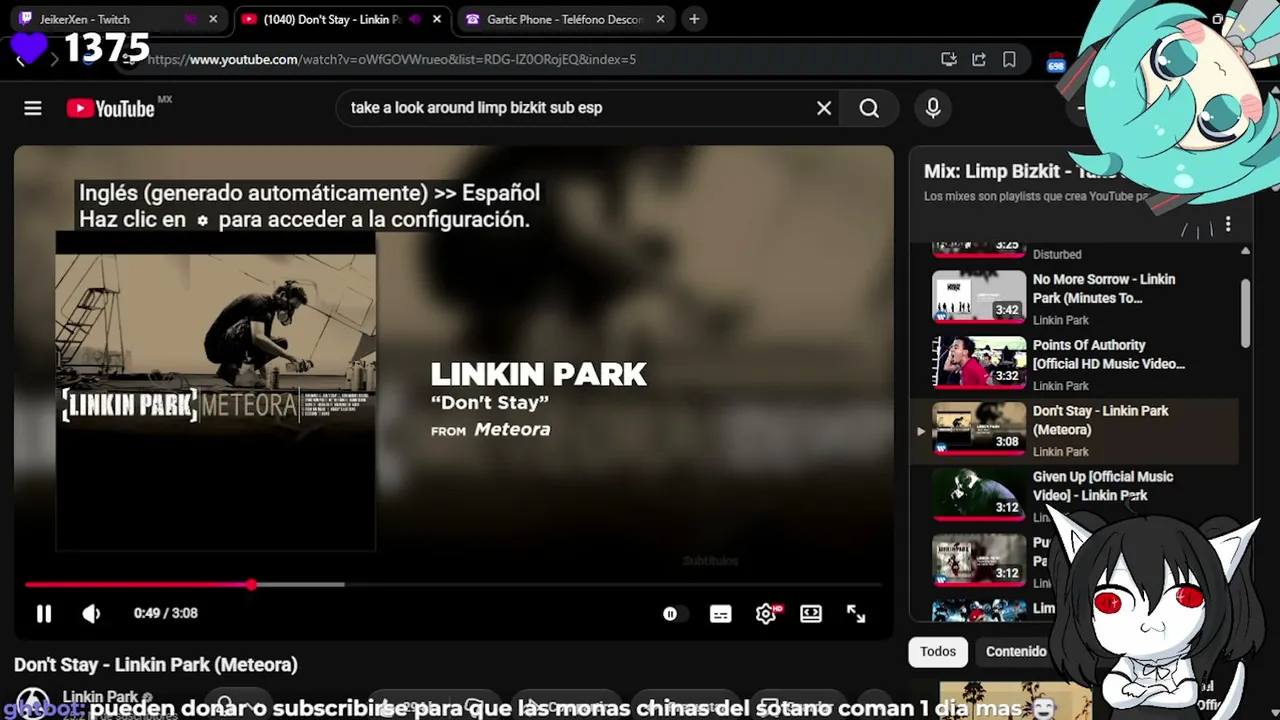
Task: Start voice search with microphone
Action: [933, 108]
